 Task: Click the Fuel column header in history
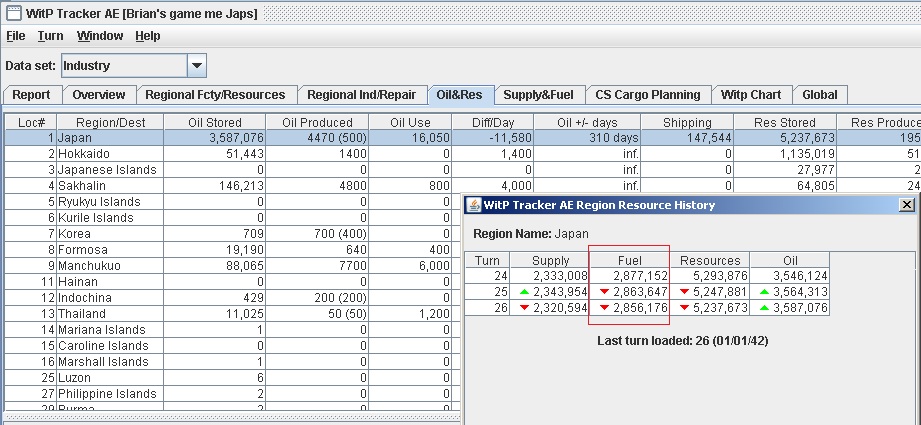pyautogui.click(x=629, y=260)
